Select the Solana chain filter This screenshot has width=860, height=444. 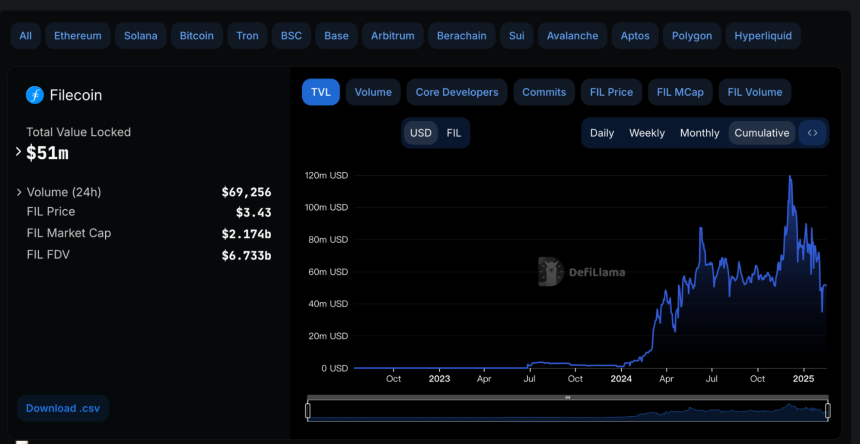point(140,36)
